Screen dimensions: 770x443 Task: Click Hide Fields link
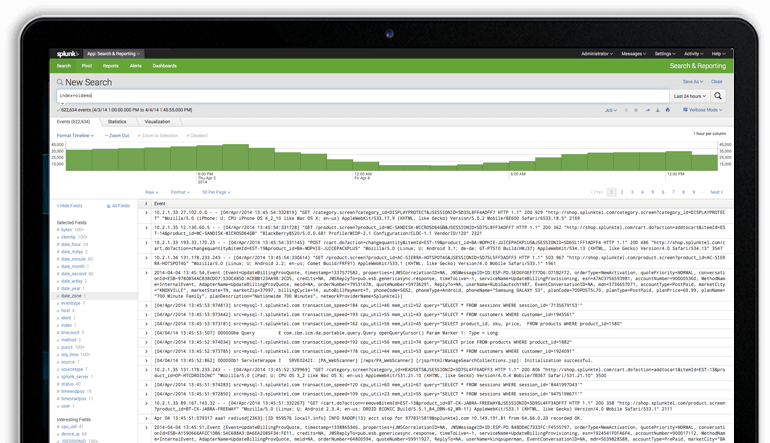click(x=70, y=206)
